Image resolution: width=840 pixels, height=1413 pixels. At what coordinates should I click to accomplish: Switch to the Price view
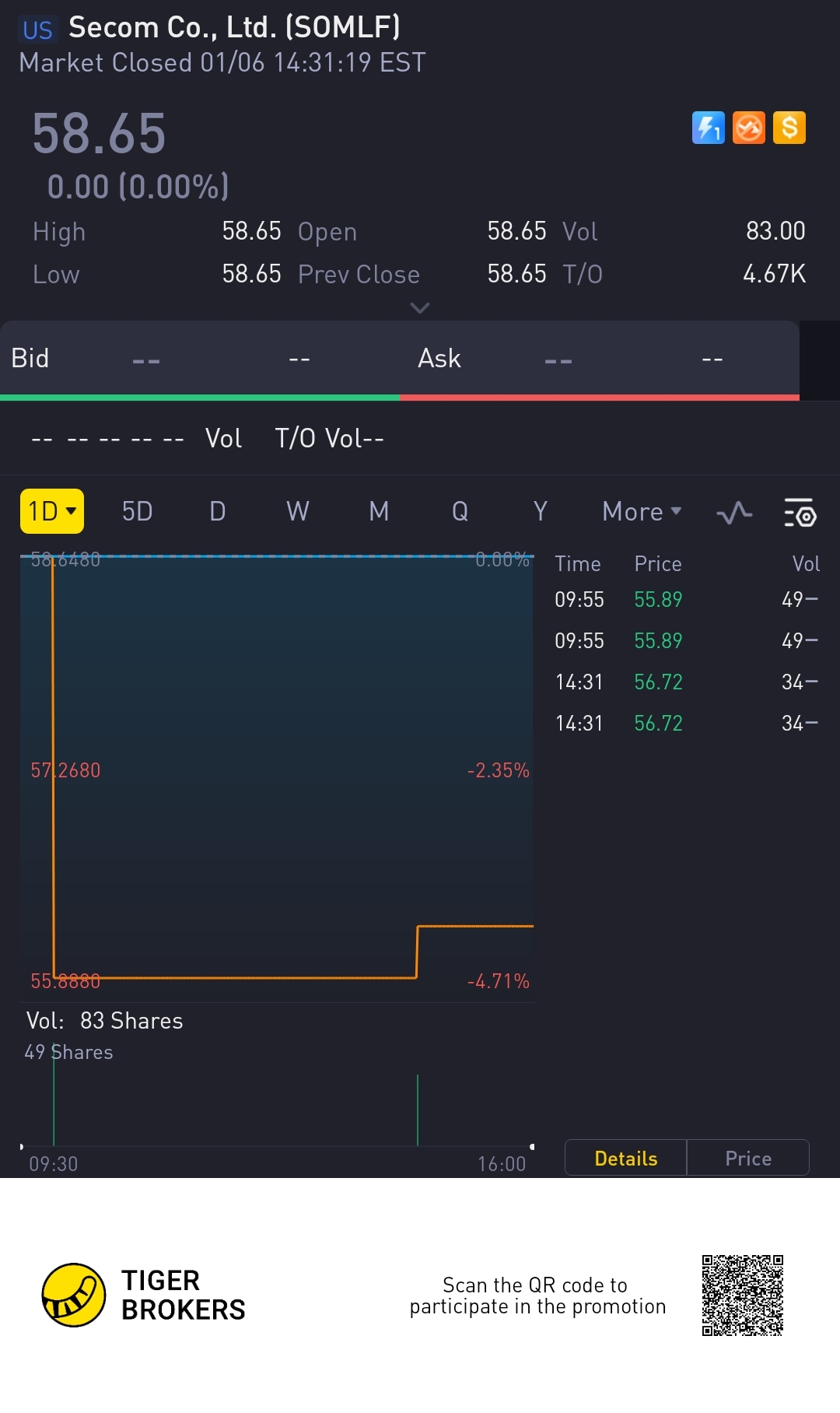click(x=748, y=1159)
